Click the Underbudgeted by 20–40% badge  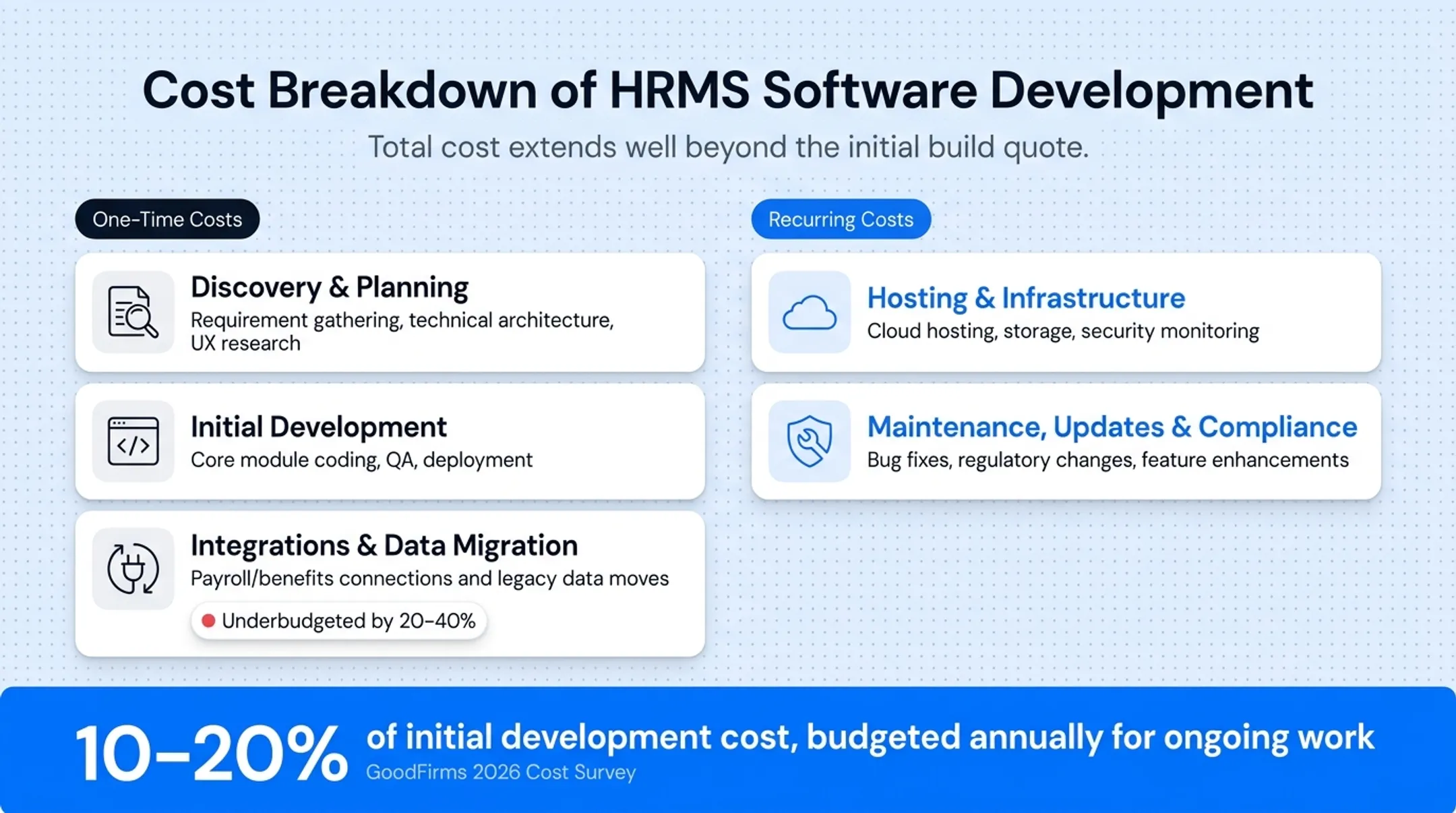pos(339,621)
